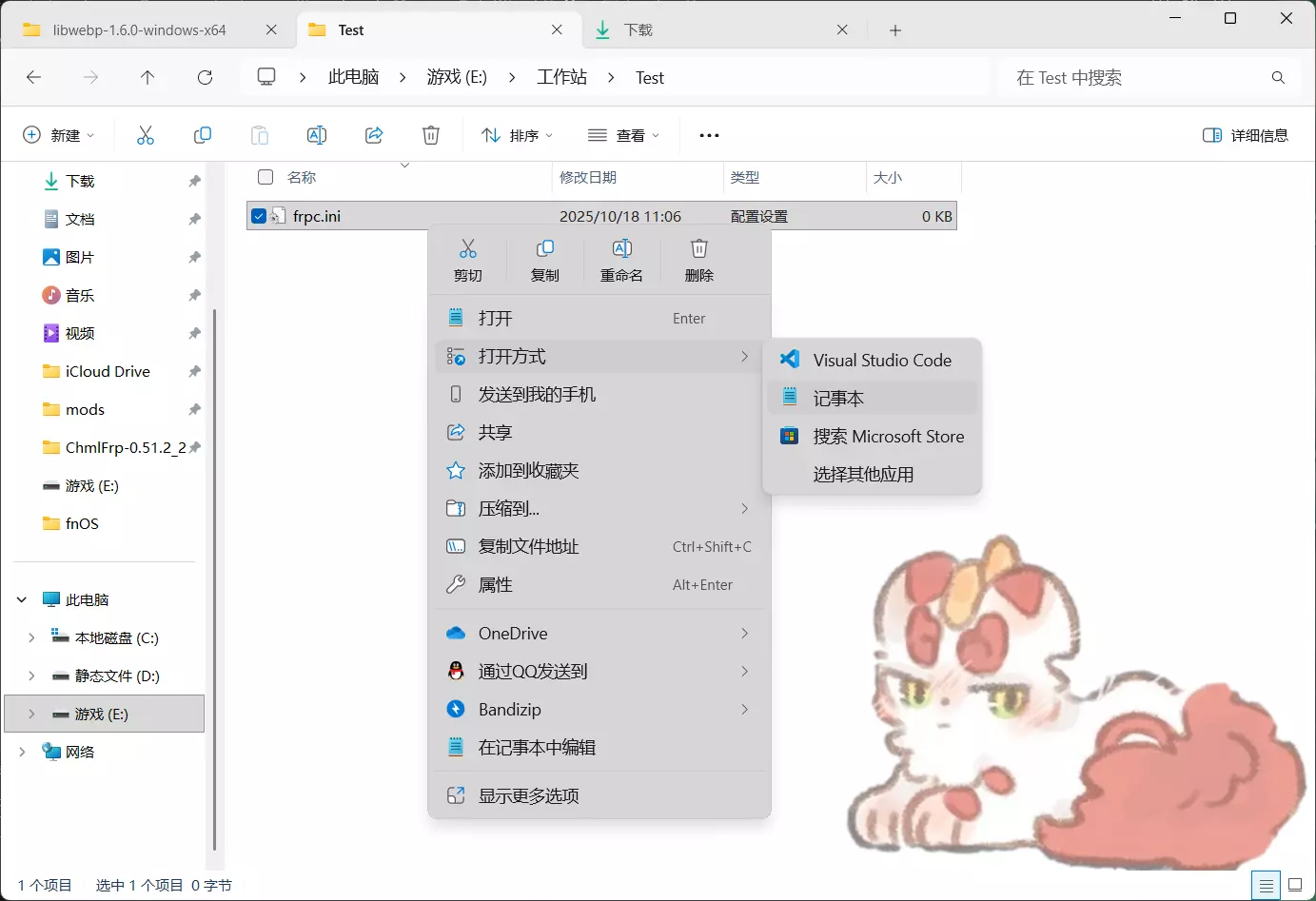Switch to large icons view in status bar
The height and width of the screenshot is (901, 1316).
[x=1295, y=886]
